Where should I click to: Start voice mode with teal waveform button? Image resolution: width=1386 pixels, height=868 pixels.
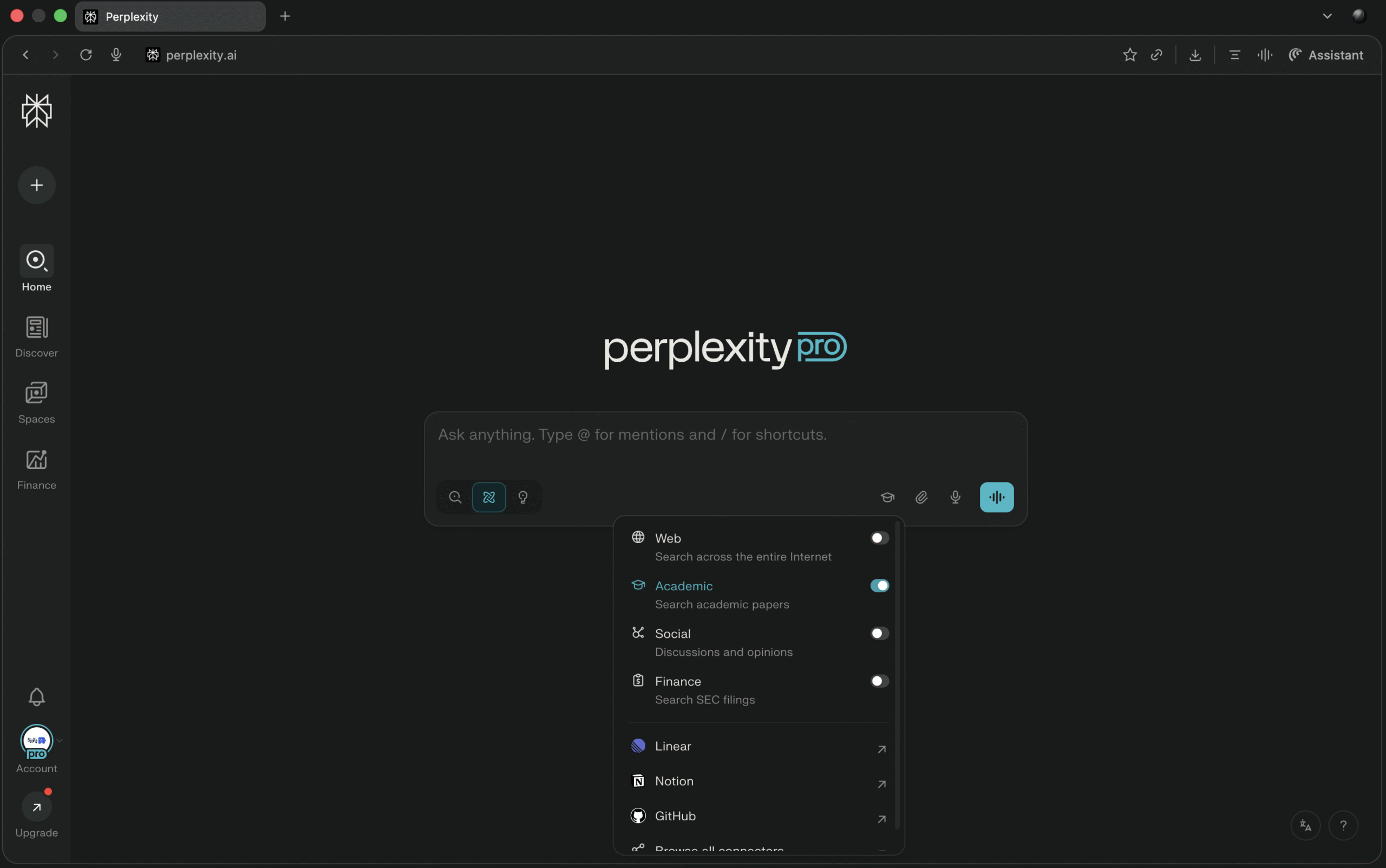click(x=996, y=497)
